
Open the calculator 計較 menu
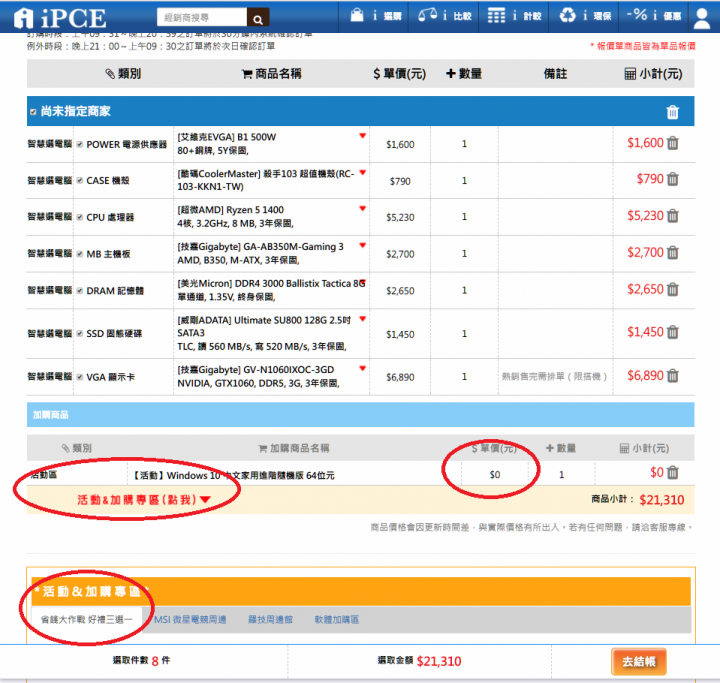[514, 16]
